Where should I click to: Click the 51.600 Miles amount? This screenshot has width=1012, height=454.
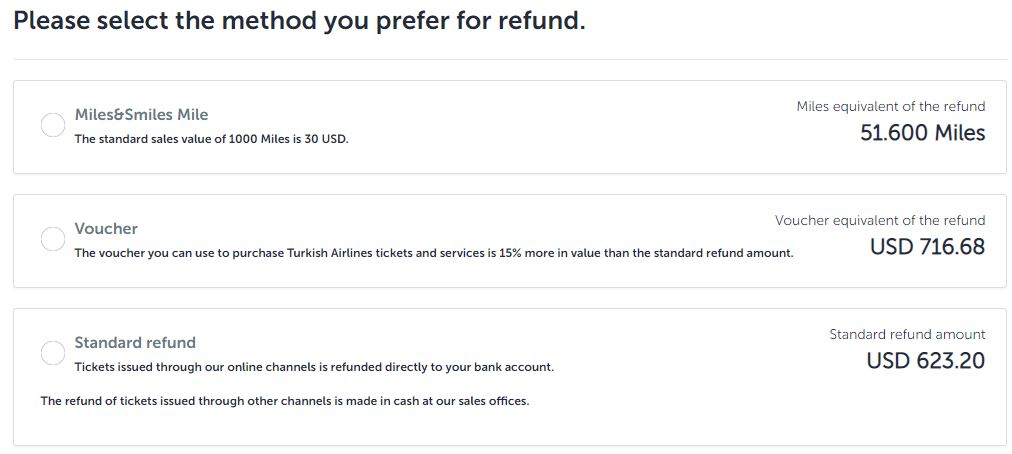pos(922,133)
